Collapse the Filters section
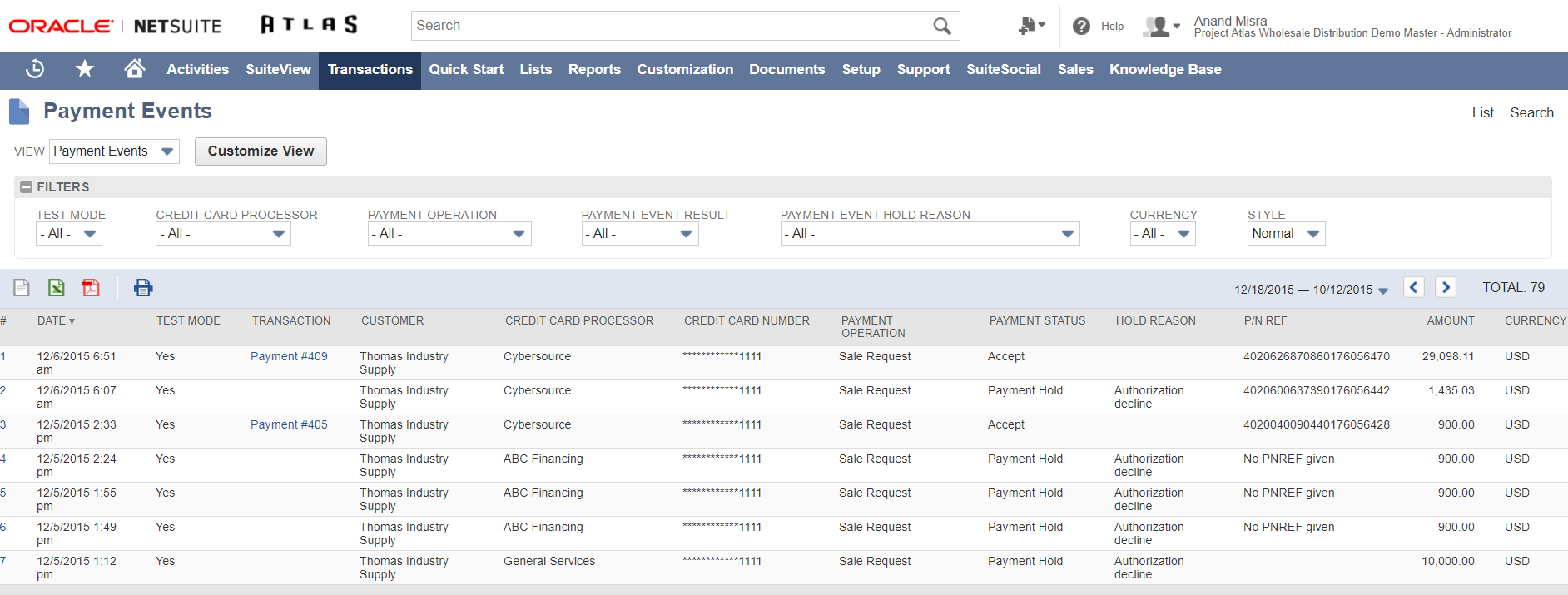 (x=27, y=187)
